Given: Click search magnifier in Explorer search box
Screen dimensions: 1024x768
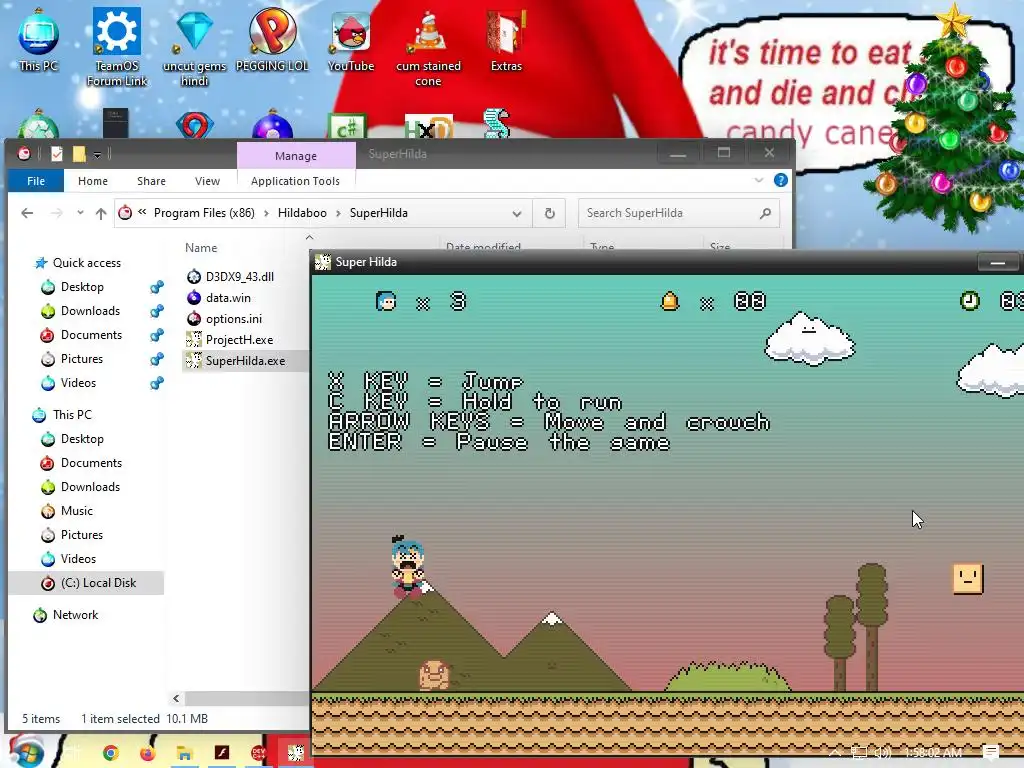Looking at the screenshot, I should pos(765,213).
